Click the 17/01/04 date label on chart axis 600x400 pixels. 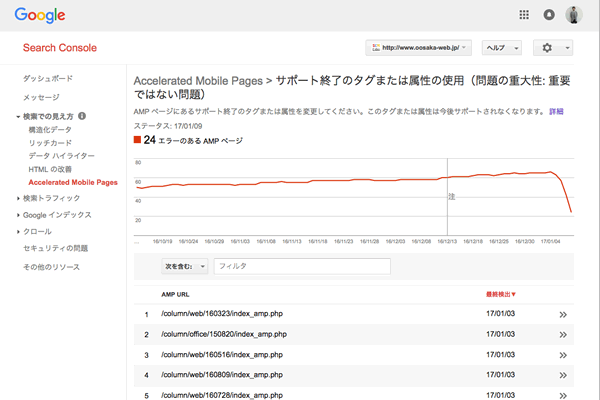point(550,242)
